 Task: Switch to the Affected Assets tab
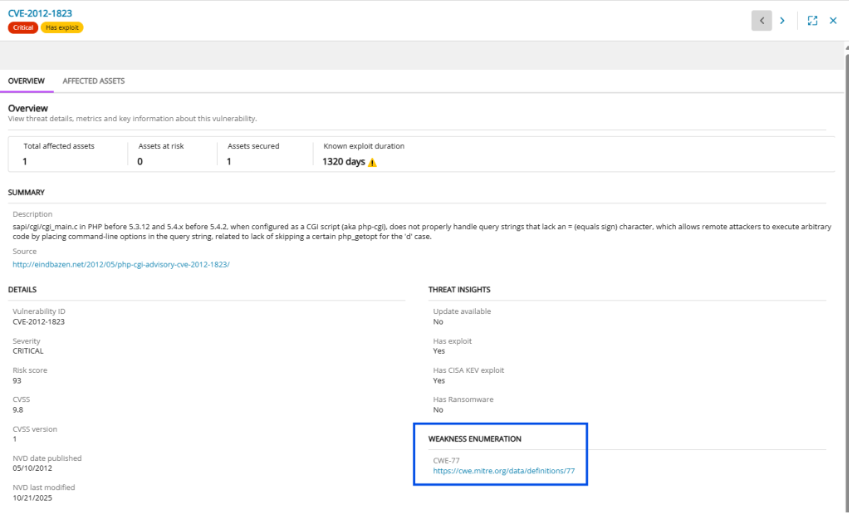[93, 81]
